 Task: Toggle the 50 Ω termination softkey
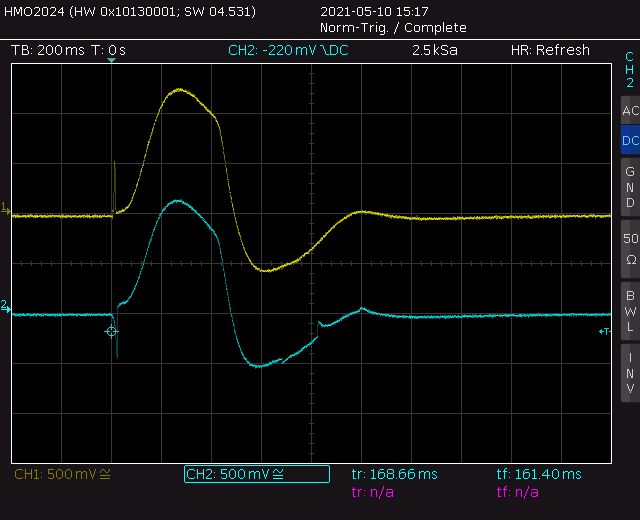coord(630,249)
